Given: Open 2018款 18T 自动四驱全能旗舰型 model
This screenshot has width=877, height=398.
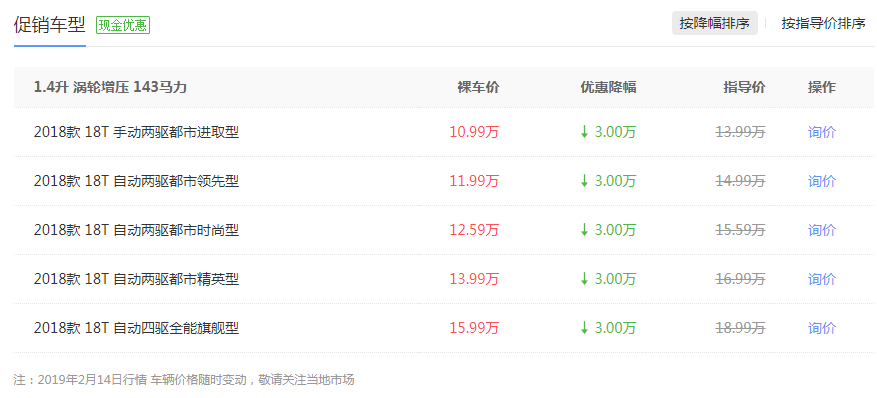Looking at the screenshot, I should pyautogui.click(x=136, y=328).
